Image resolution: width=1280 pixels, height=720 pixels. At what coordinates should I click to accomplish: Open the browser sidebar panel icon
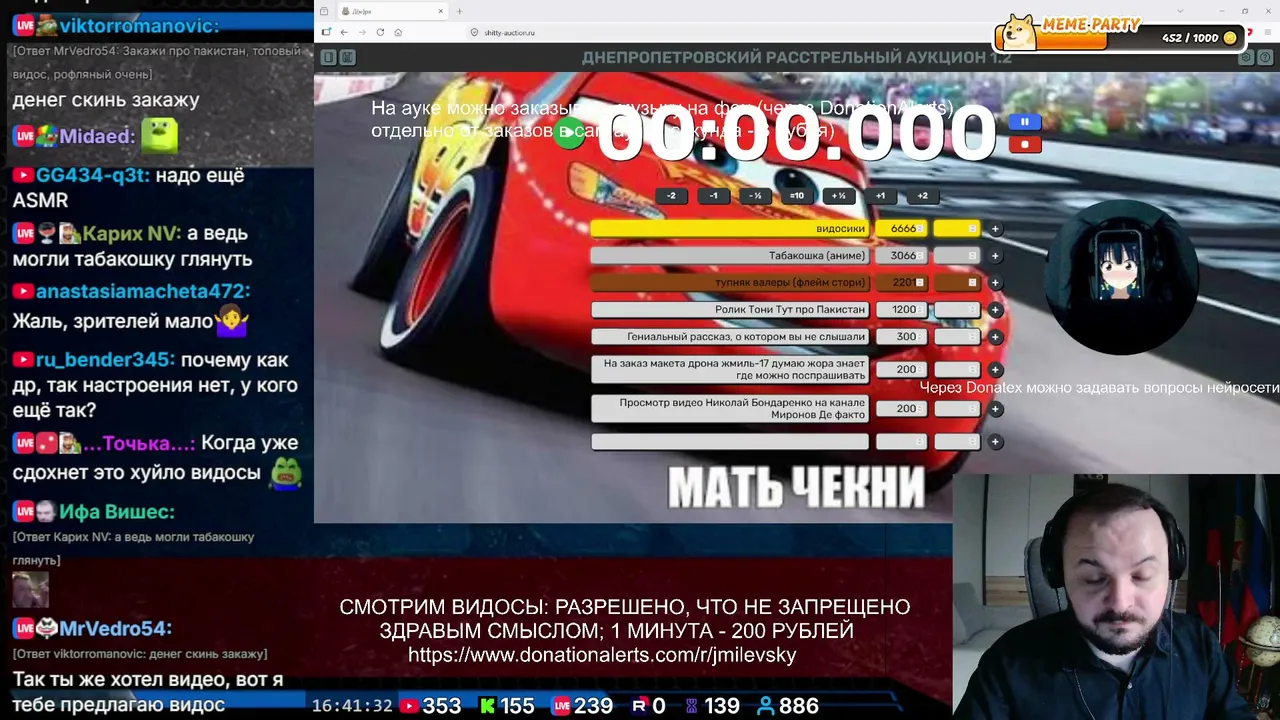tap(326, 32)
